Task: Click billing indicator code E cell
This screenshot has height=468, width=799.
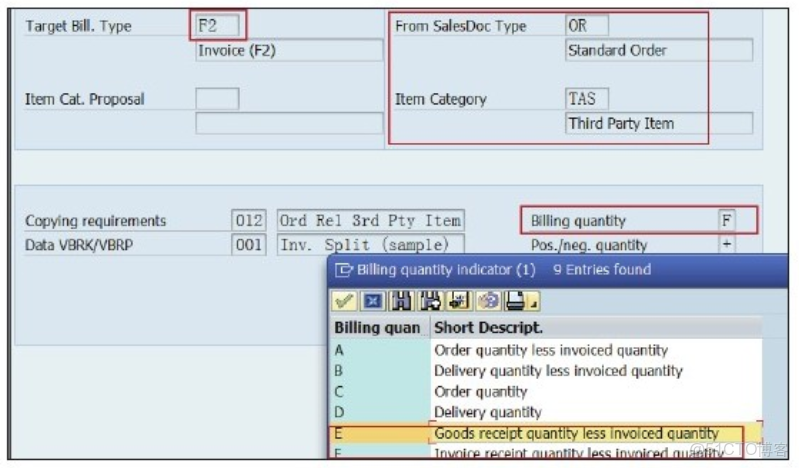Action: (380, 433)
